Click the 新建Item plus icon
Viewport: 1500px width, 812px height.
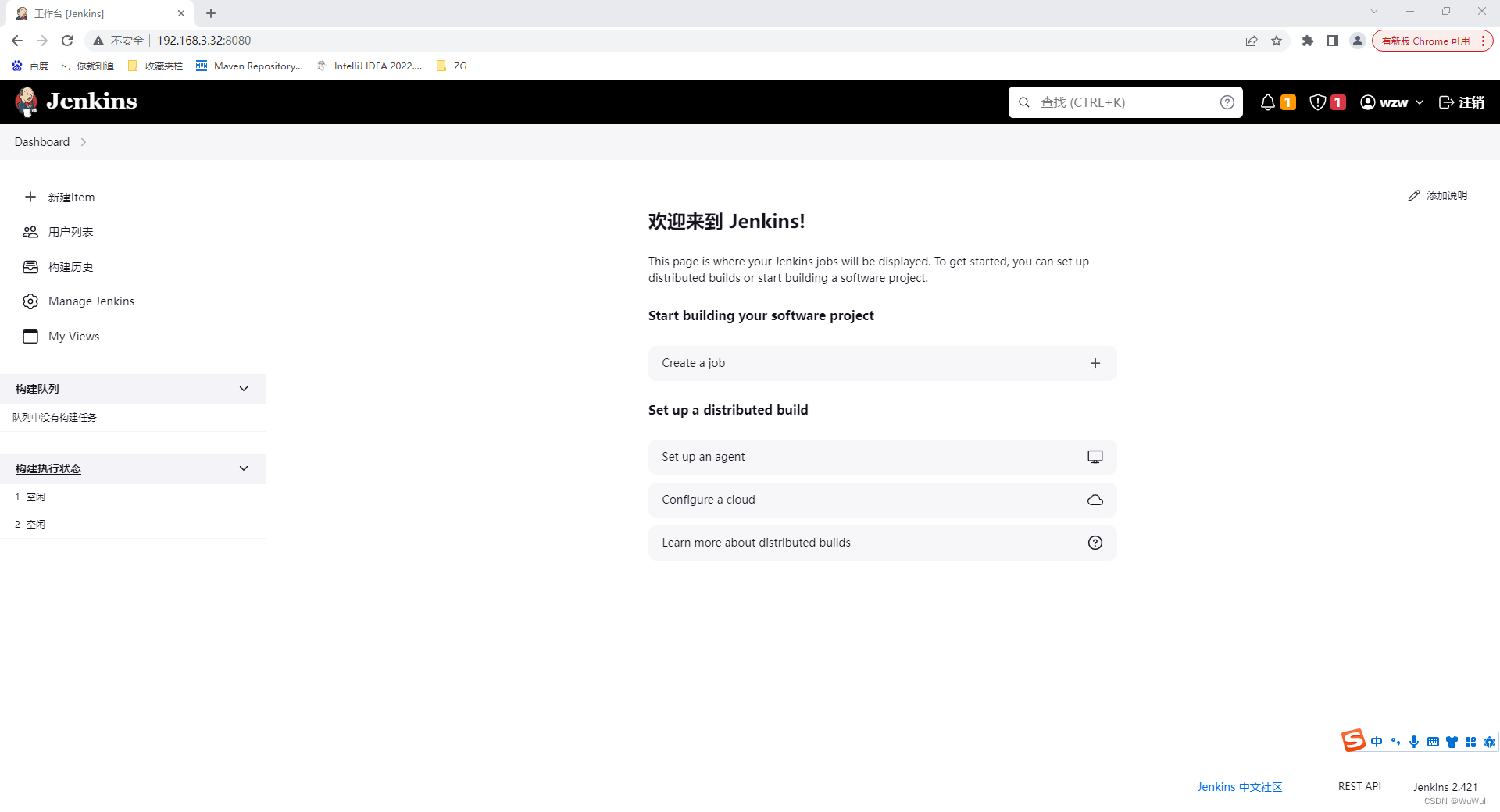(30, 197)
